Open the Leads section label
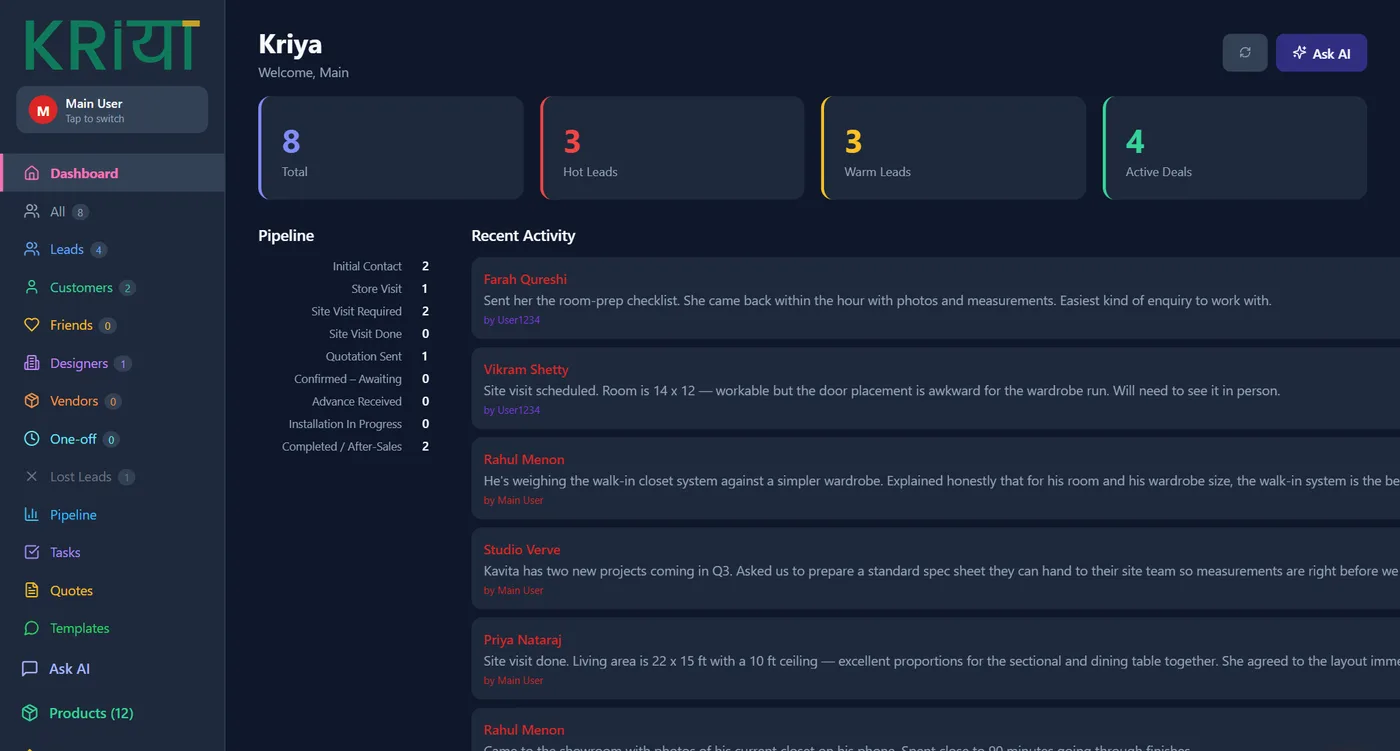 67,249
